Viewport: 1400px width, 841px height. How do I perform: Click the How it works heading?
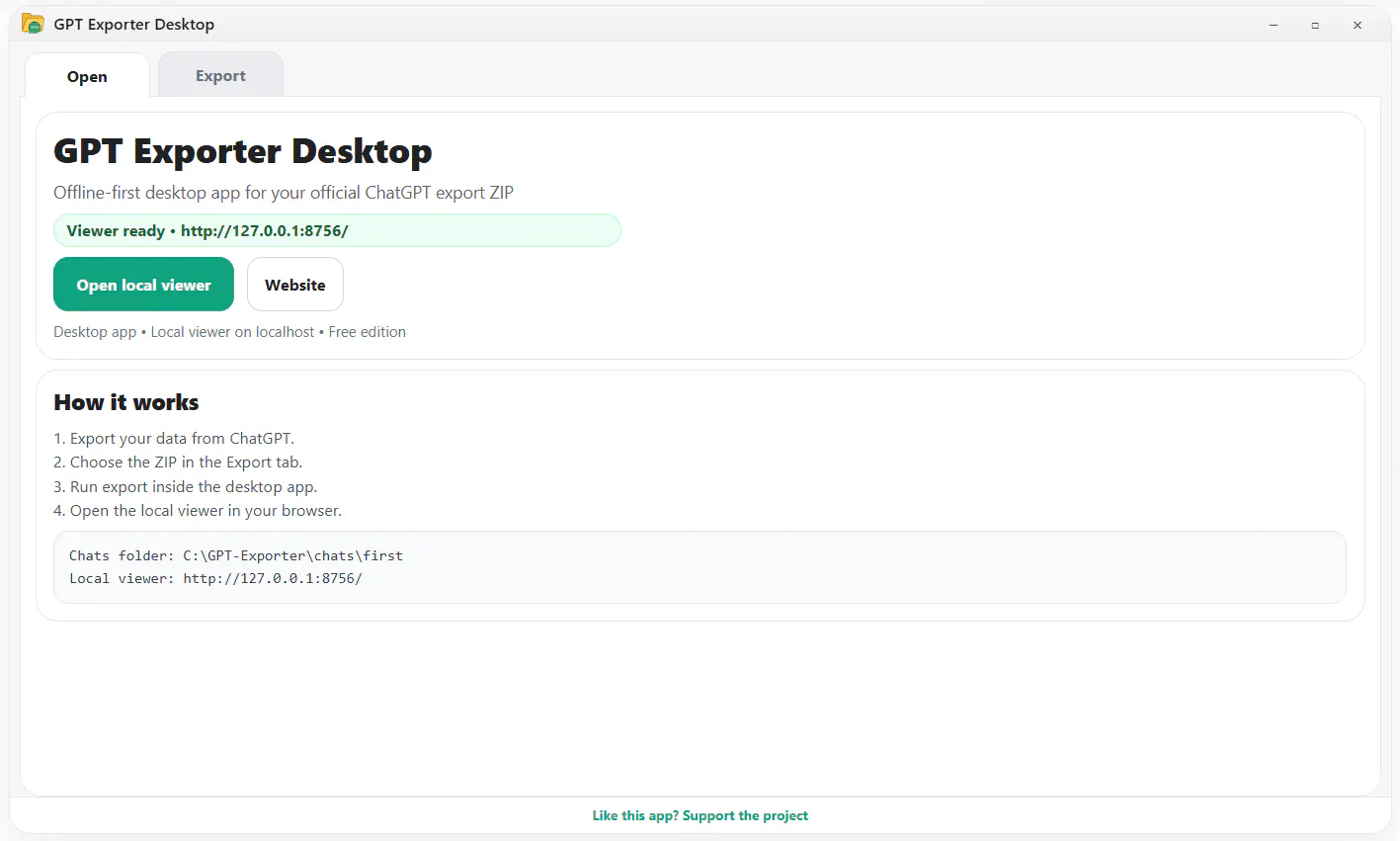click(x=126, y=402)
